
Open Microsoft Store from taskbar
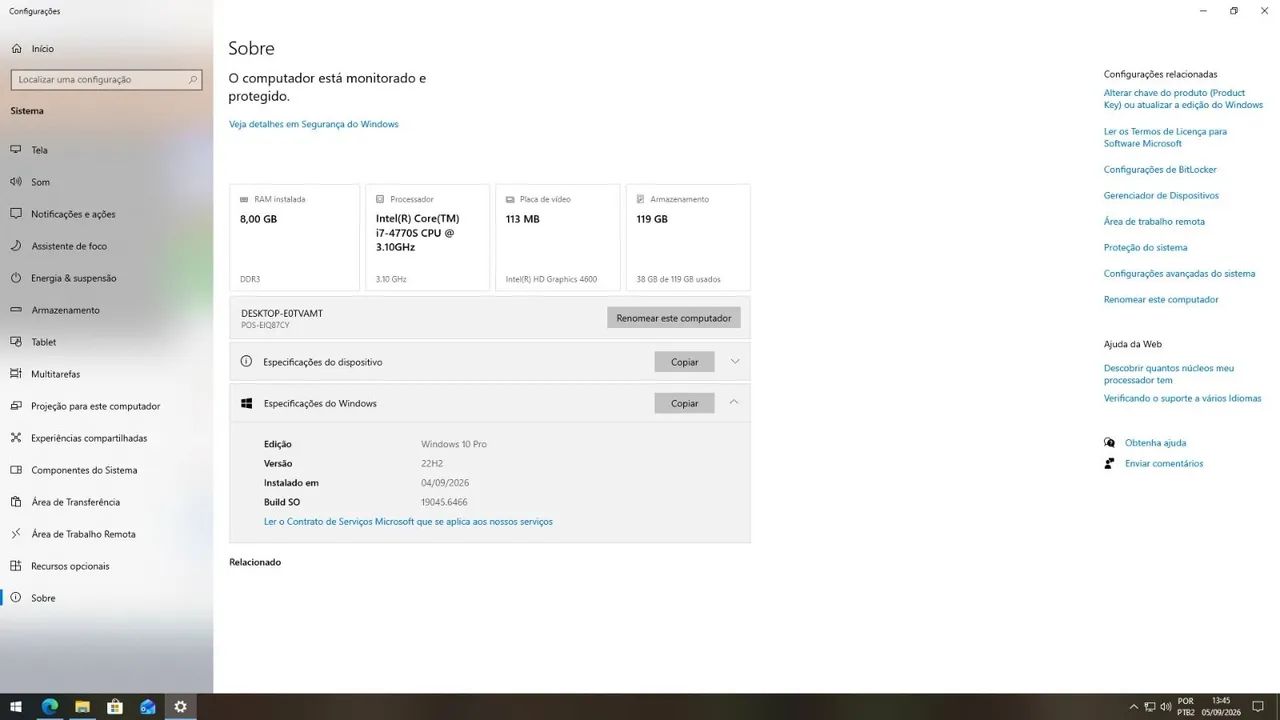pos(115,707)
